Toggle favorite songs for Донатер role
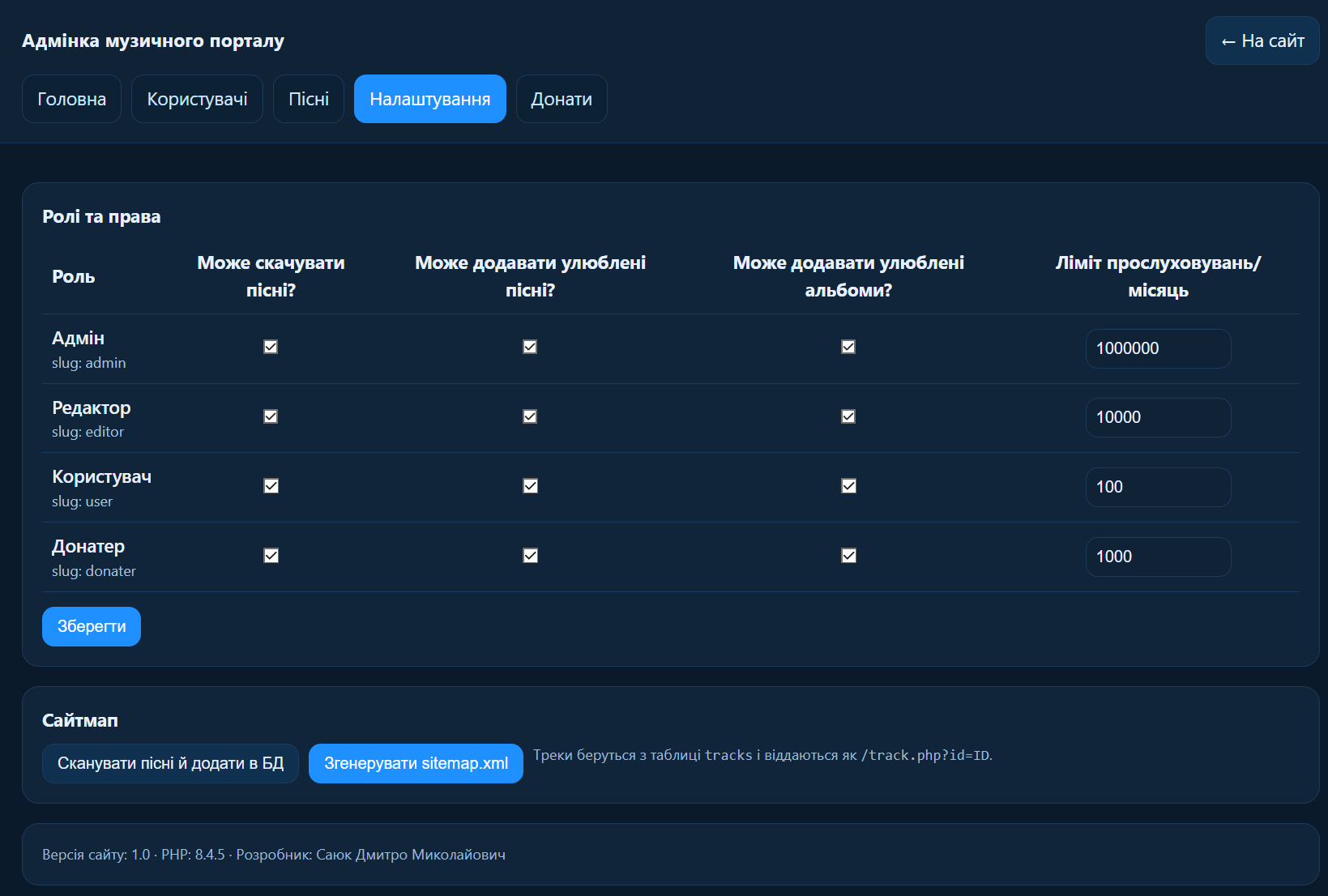Image resolution: width=1328 pixels, height=896 pixels. coord(530,556)
